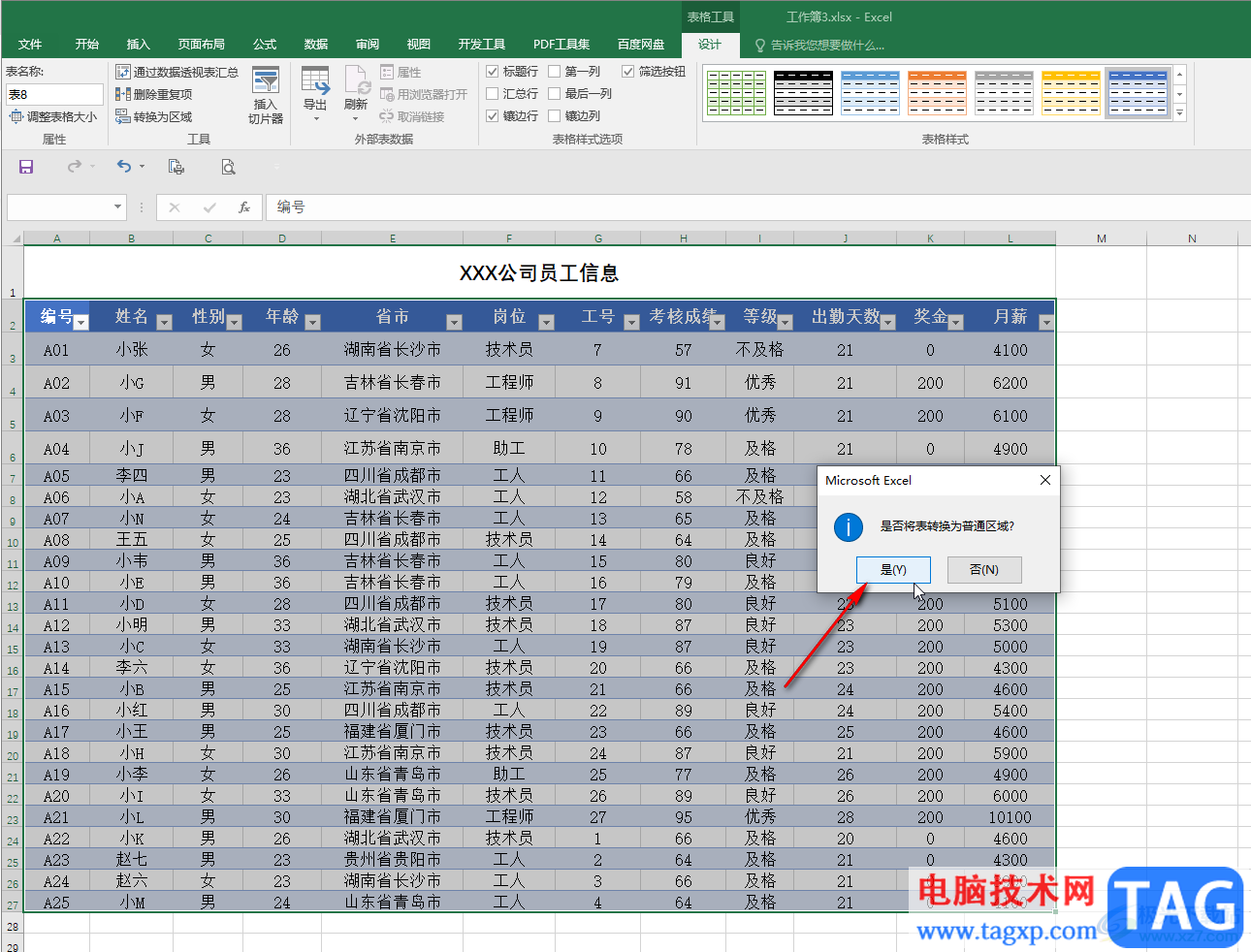Open the filter dropdown for 省市 column
The width and height of the screenshot is (1251, 952).
pyautogui.click(x=454, y=322)
